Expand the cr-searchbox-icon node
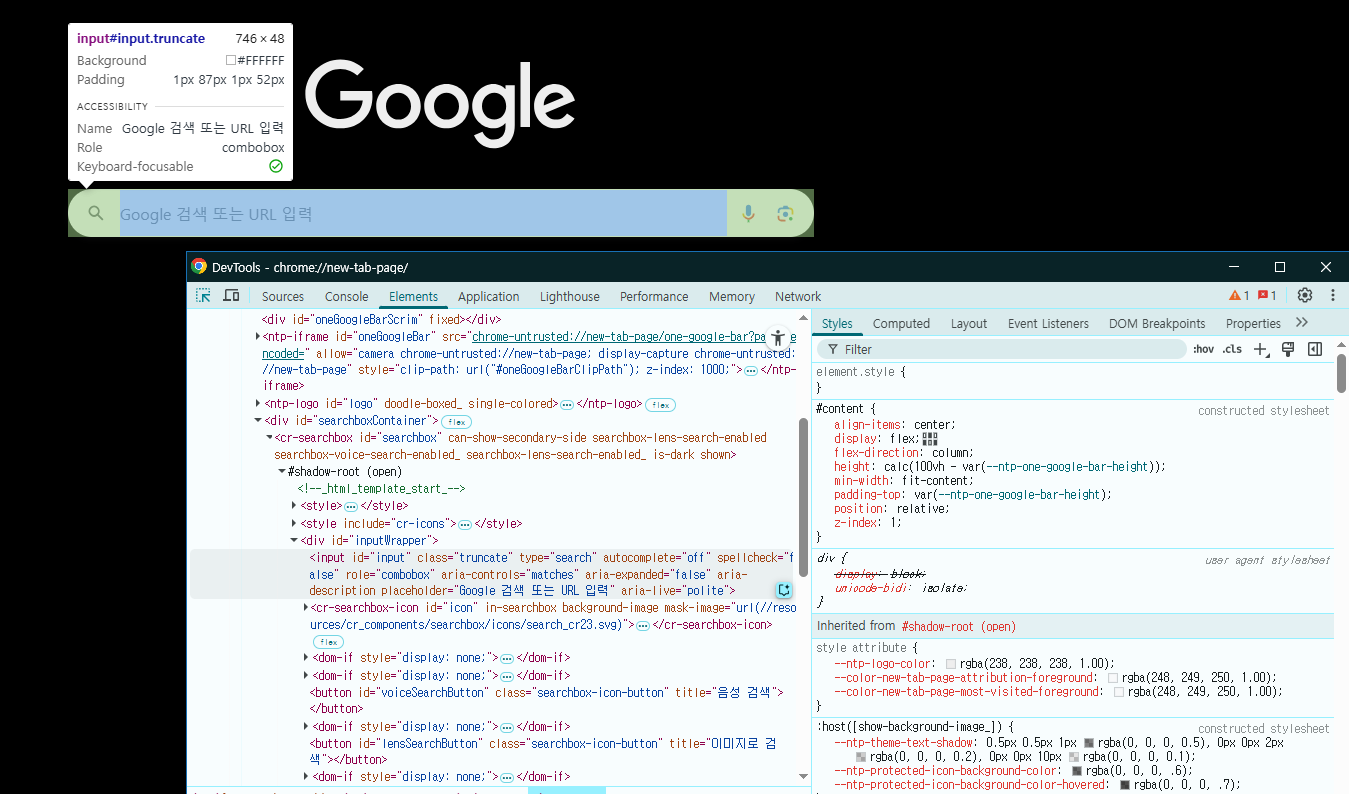This screenshot has height=794, width=1349. coord(306,608)
